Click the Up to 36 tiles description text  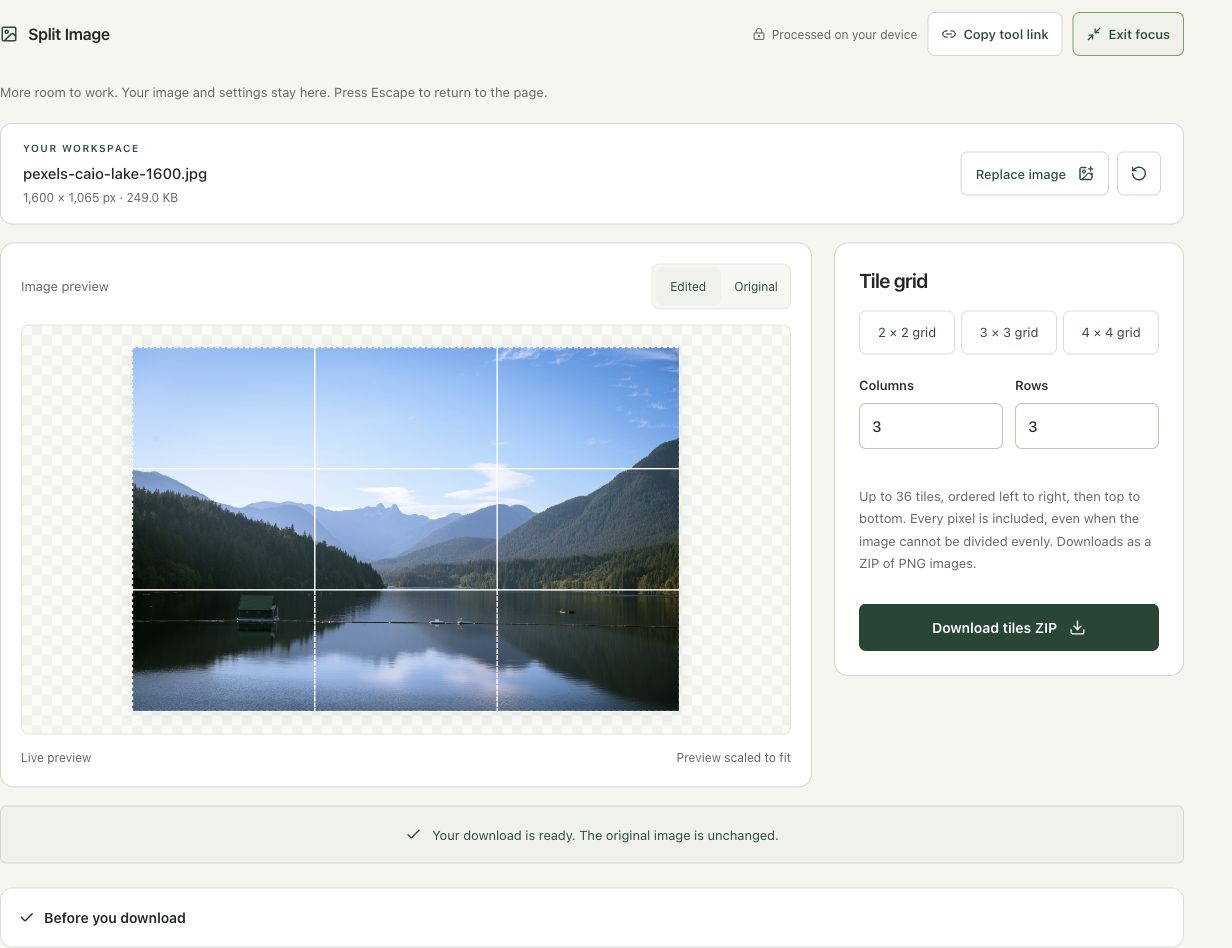click(1005, 530)
